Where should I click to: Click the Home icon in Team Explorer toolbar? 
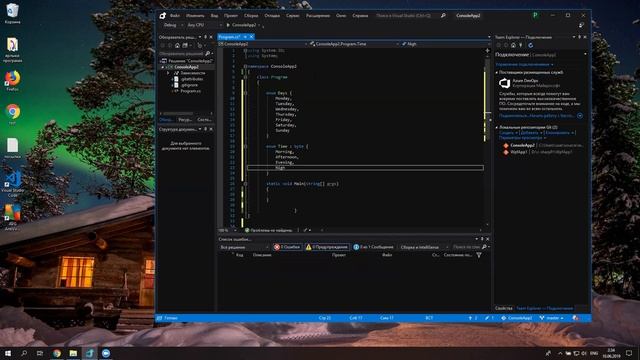tap(513, 45)
